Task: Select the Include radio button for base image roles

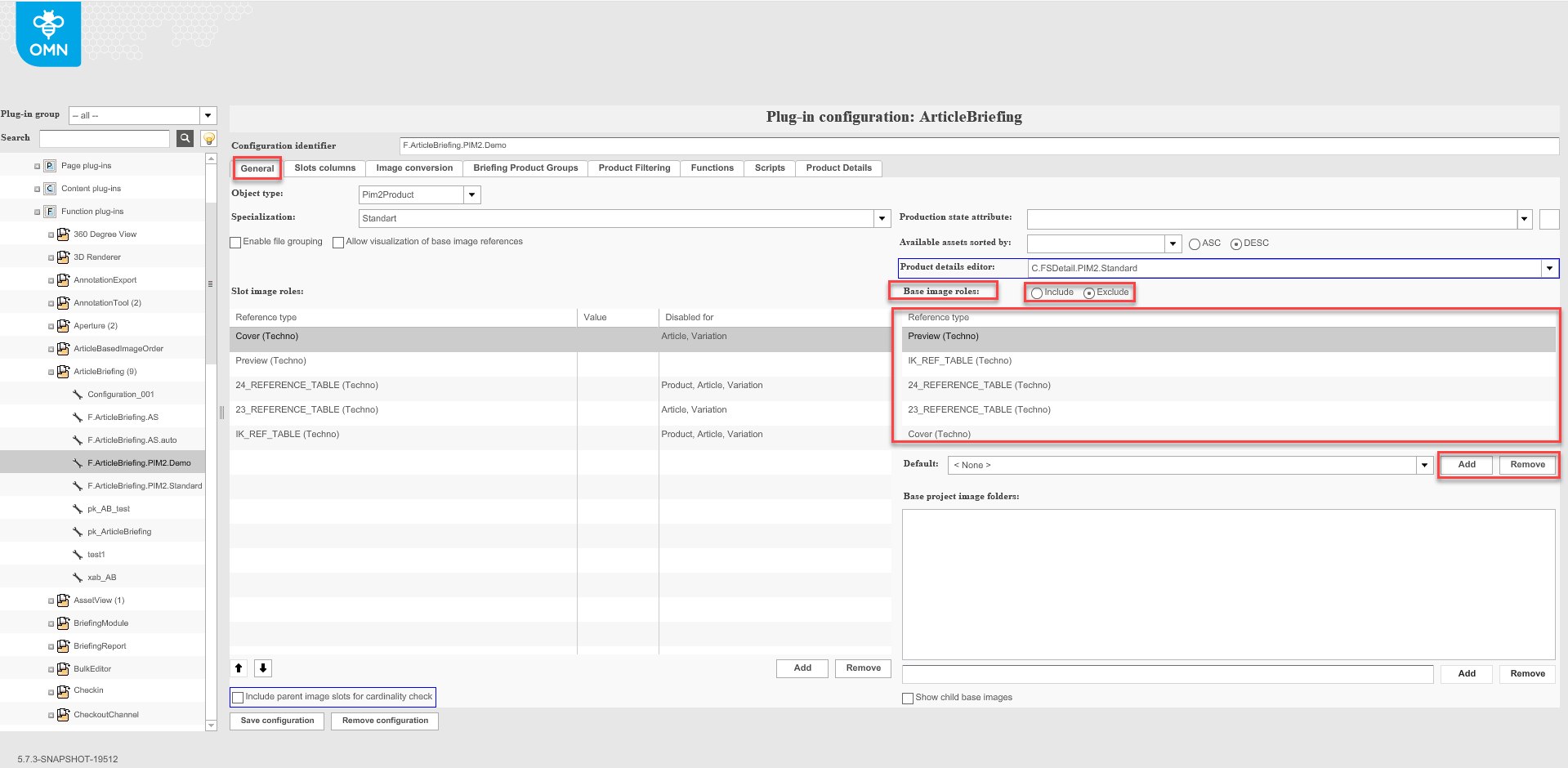Action: click(1037, 292)
